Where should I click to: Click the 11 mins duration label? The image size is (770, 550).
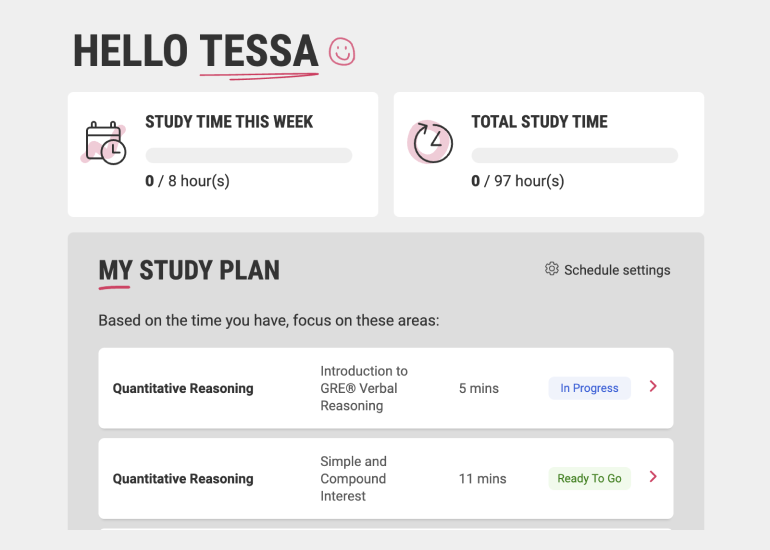(482, 479)
